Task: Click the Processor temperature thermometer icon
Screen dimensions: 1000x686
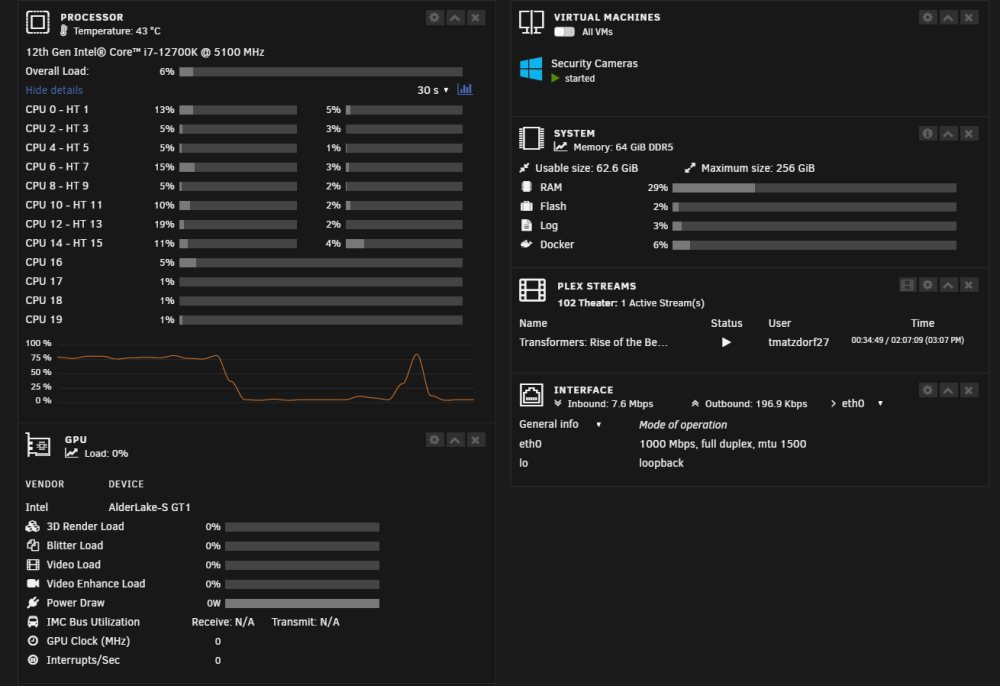Action: [64, 31]
